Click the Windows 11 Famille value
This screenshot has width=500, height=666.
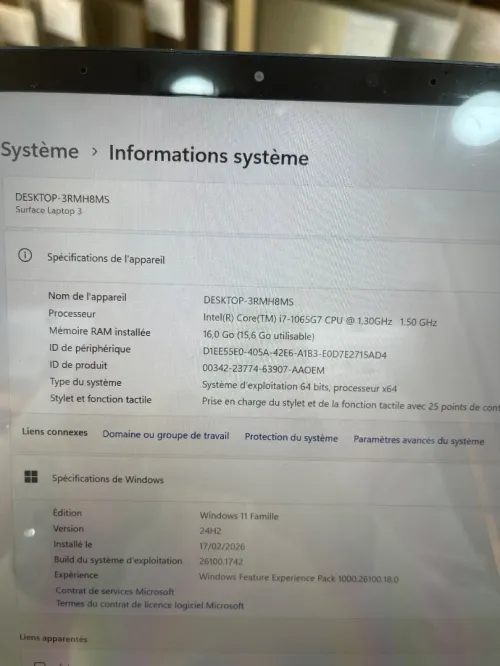239,516
